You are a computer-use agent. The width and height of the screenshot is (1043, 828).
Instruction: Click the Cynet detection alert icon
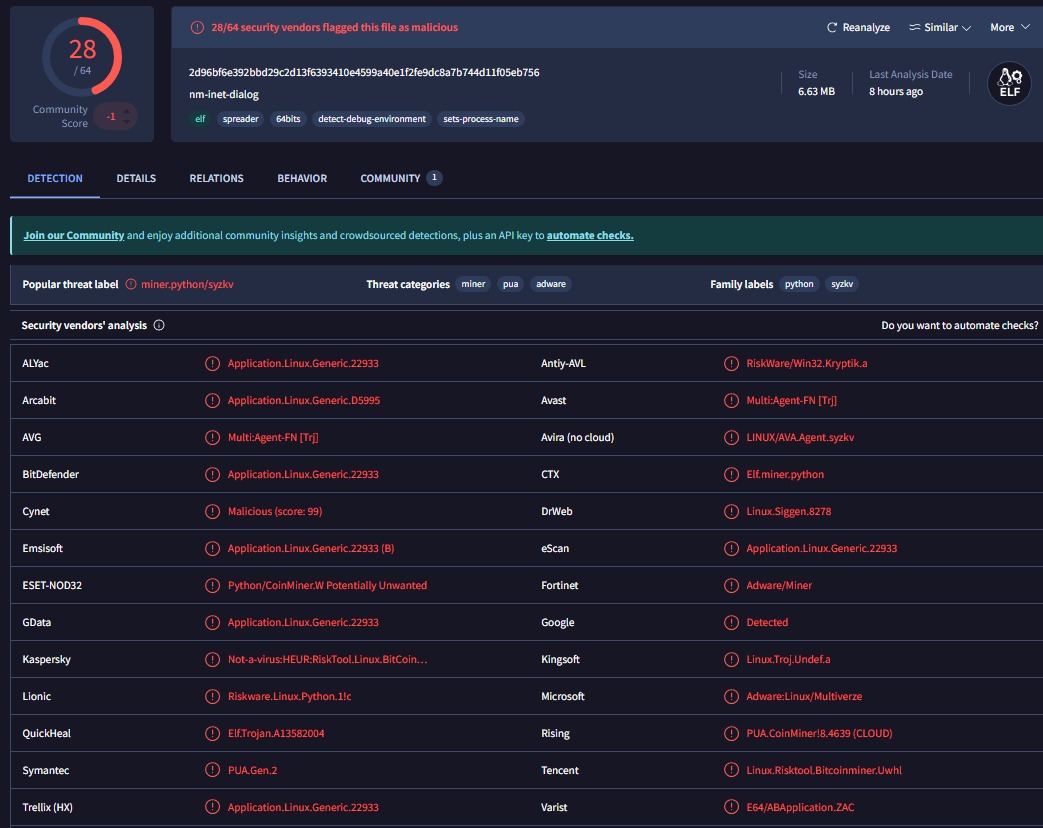pyautogui.click(x=212, y=511)
